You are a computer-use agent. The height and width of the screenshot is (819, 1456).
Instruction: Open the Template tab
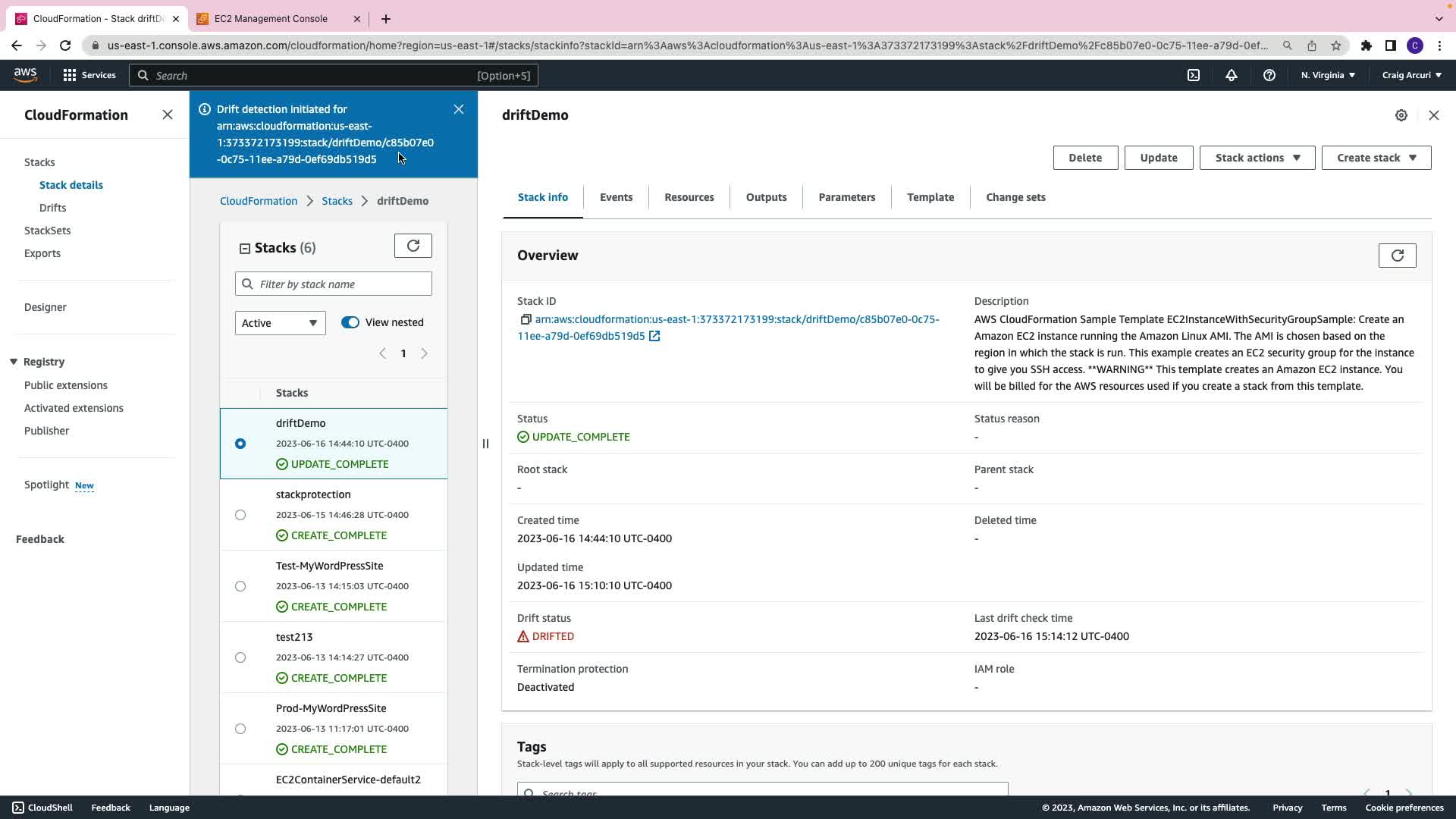[x=930, y=197]
